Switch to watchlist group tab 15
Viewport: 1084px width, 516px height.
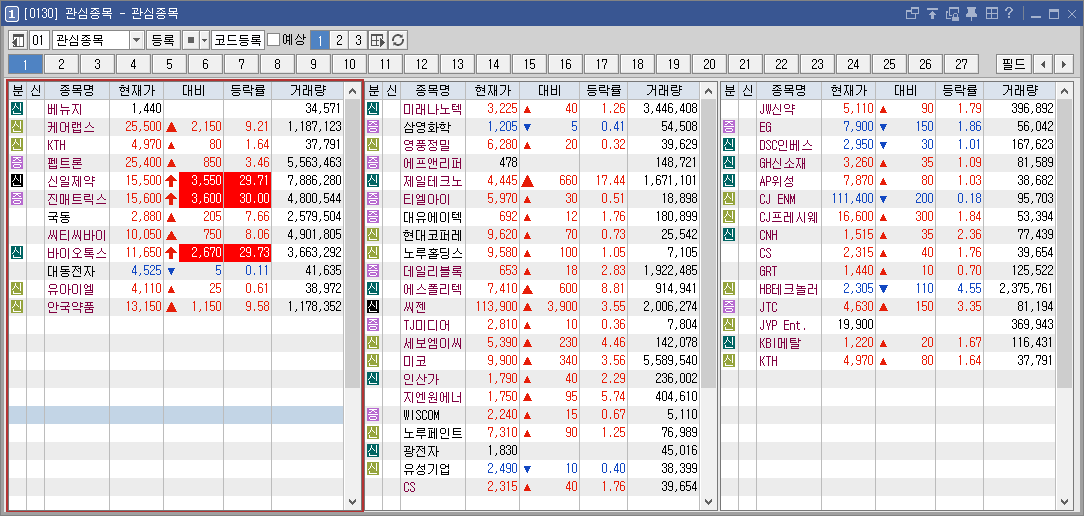pos(530,64)
